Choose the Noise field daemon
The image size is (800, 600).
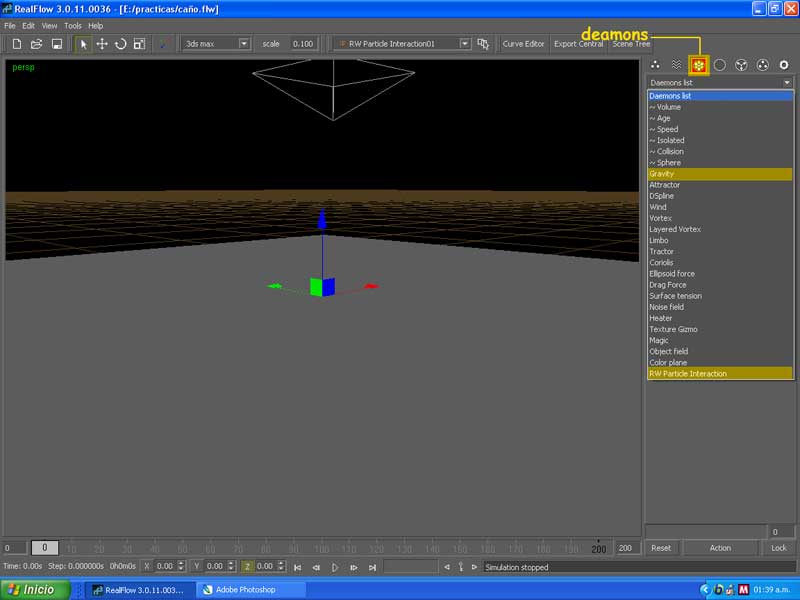(720, 307)
